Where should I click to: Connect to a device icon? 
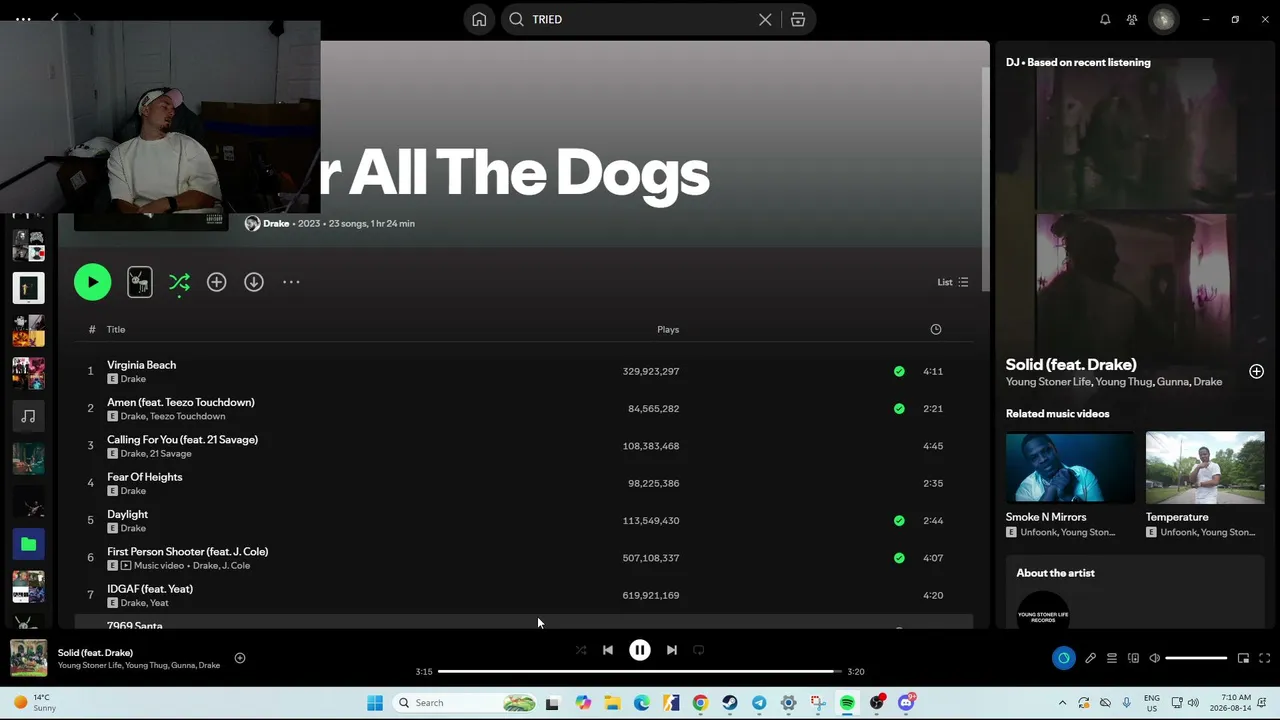click(1133, 658)
